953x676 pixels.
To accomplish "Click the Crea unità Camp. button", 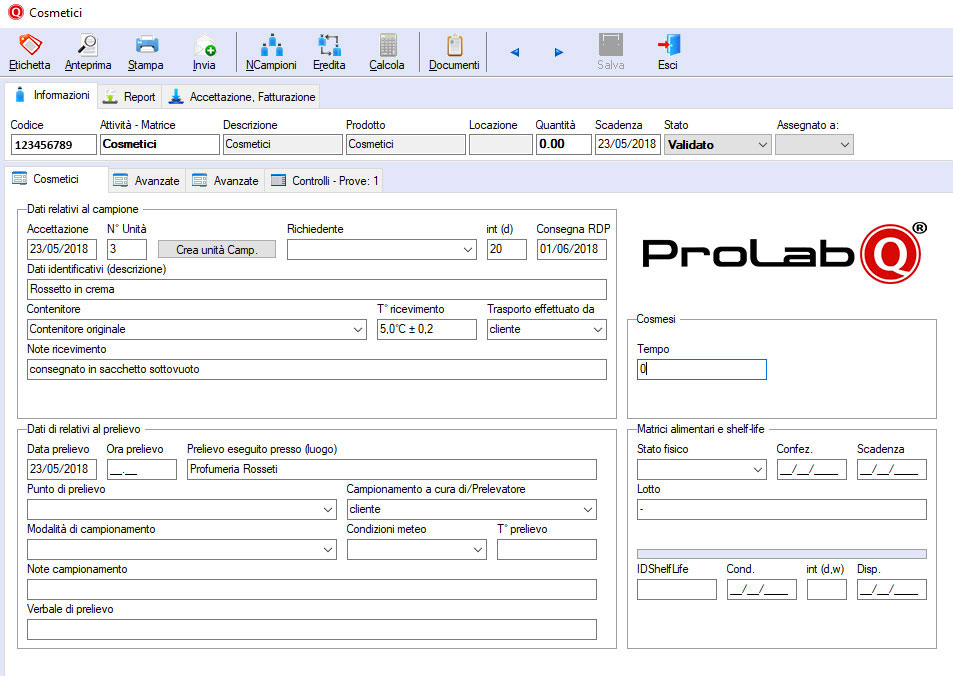I will [x=216, y=249].
